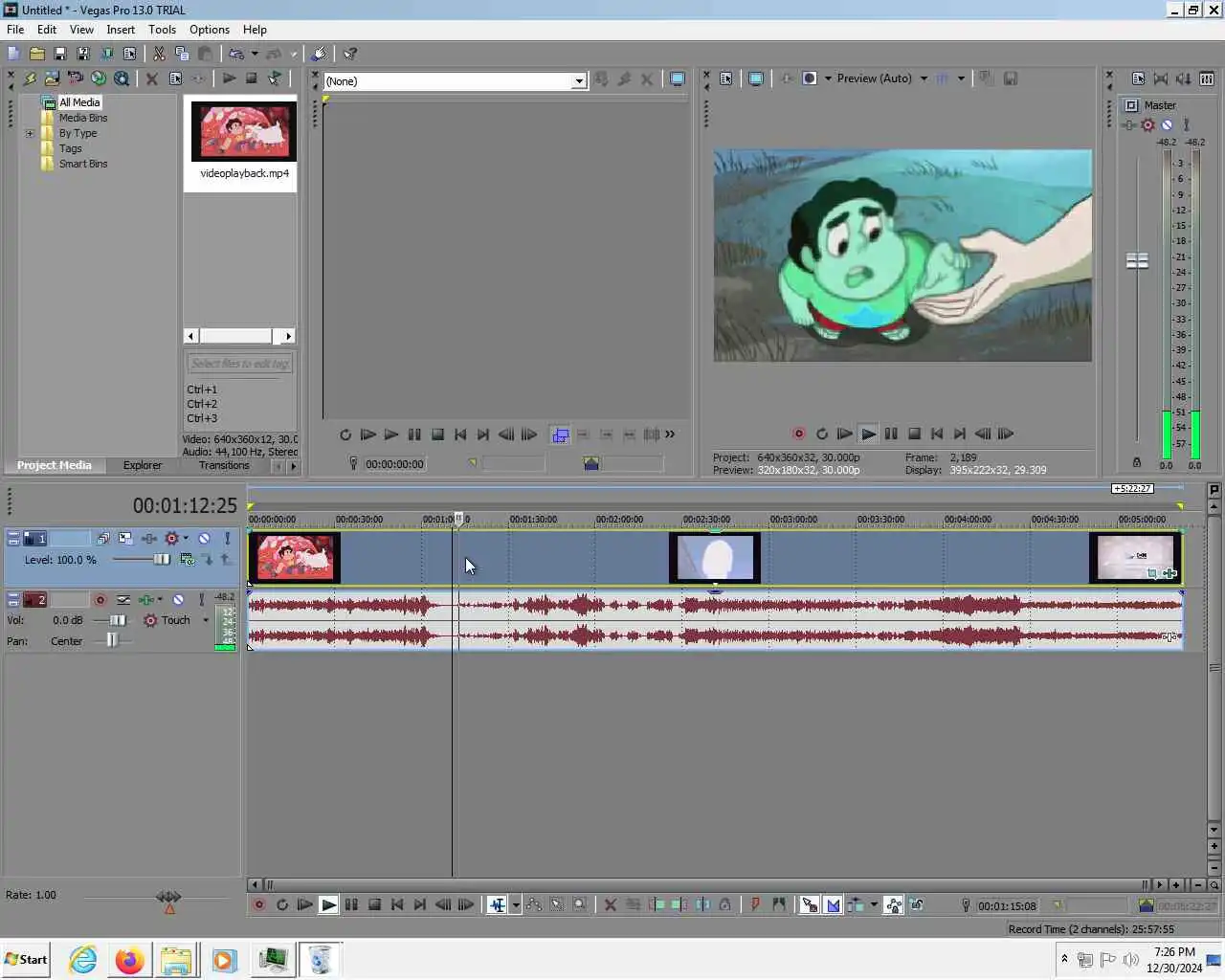Switch to the Transitions tab
1225x980 pixels.
pyautogui.click(x=224, y=465)
